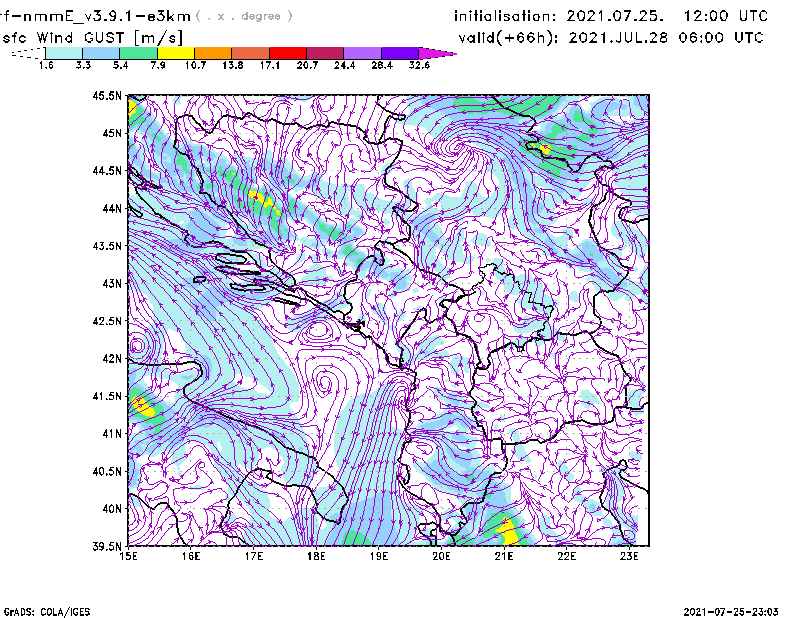Click the crimson 20.7–24.4 legend swatch
This screenshot has height=618, width=800.
point(325,53)
